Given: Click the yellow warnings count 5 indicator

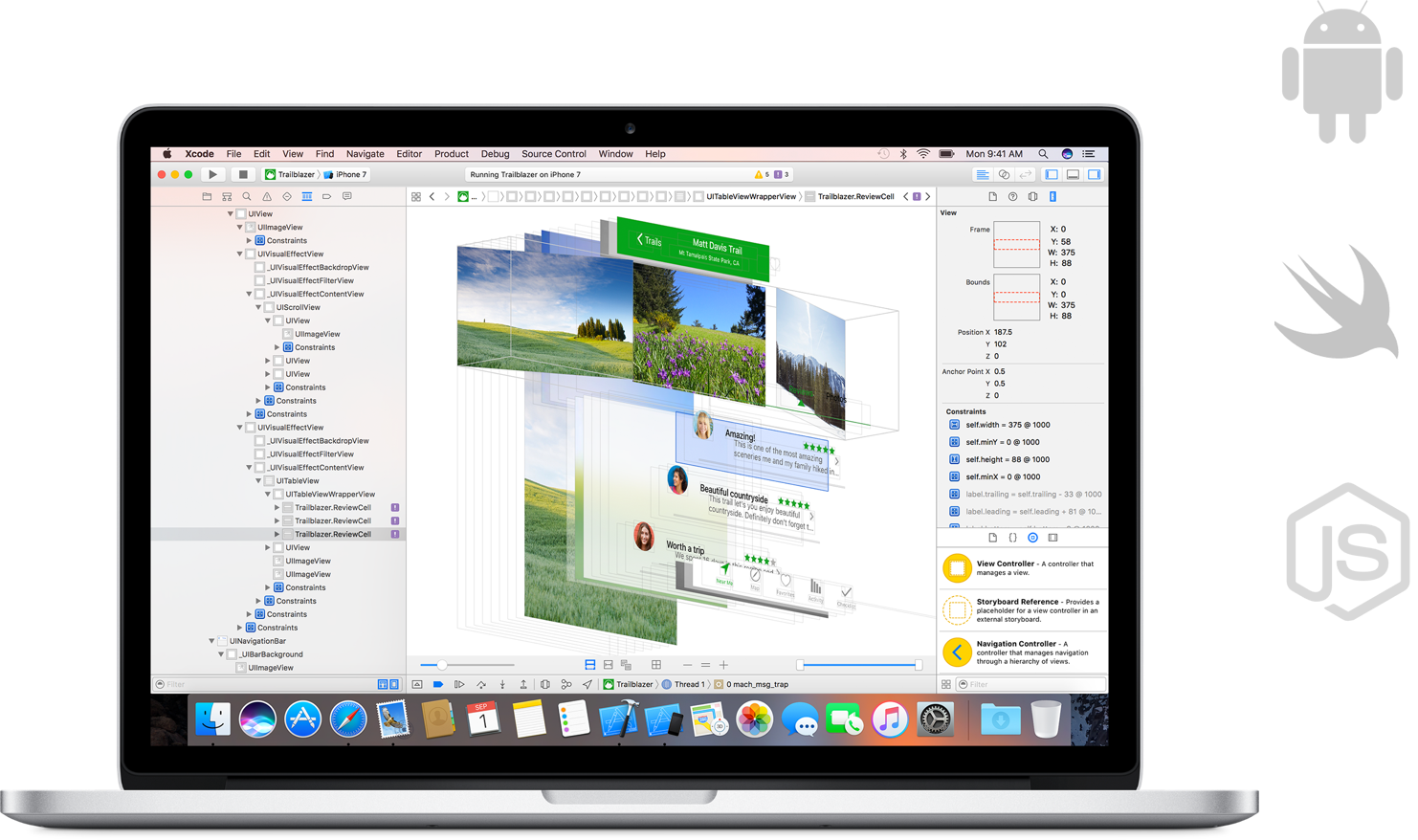Looking at the screenshot, I should click(762, 175).
